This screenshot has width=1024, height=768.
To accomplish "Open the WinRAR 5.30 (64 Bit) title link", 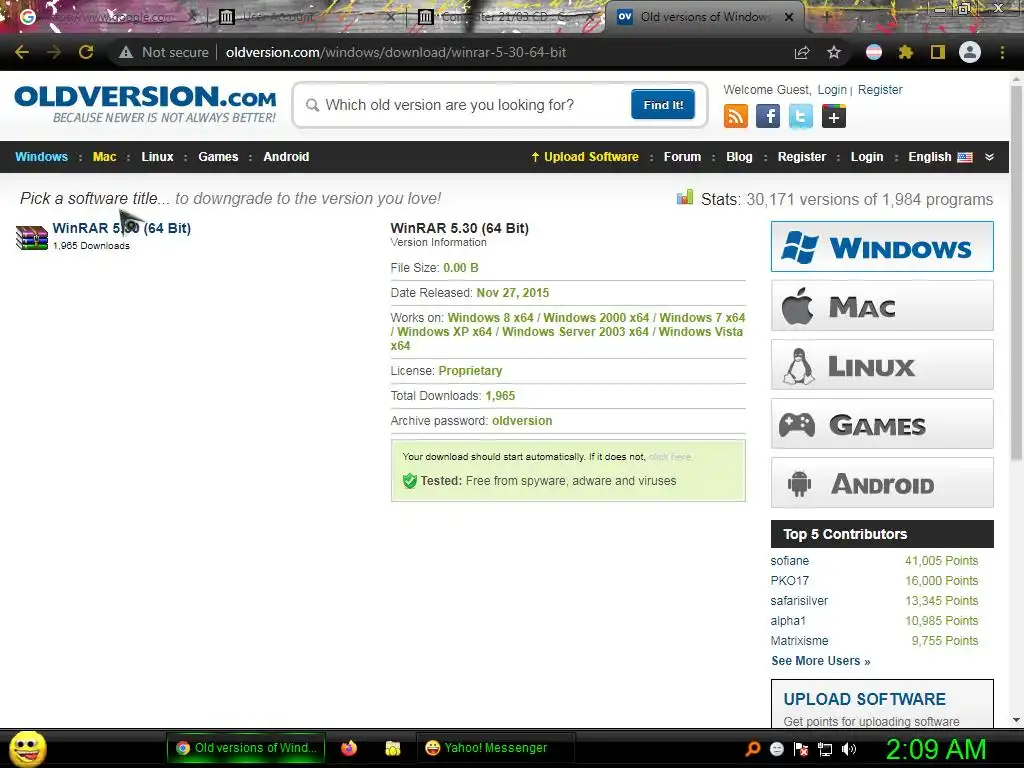I will 121,228.
